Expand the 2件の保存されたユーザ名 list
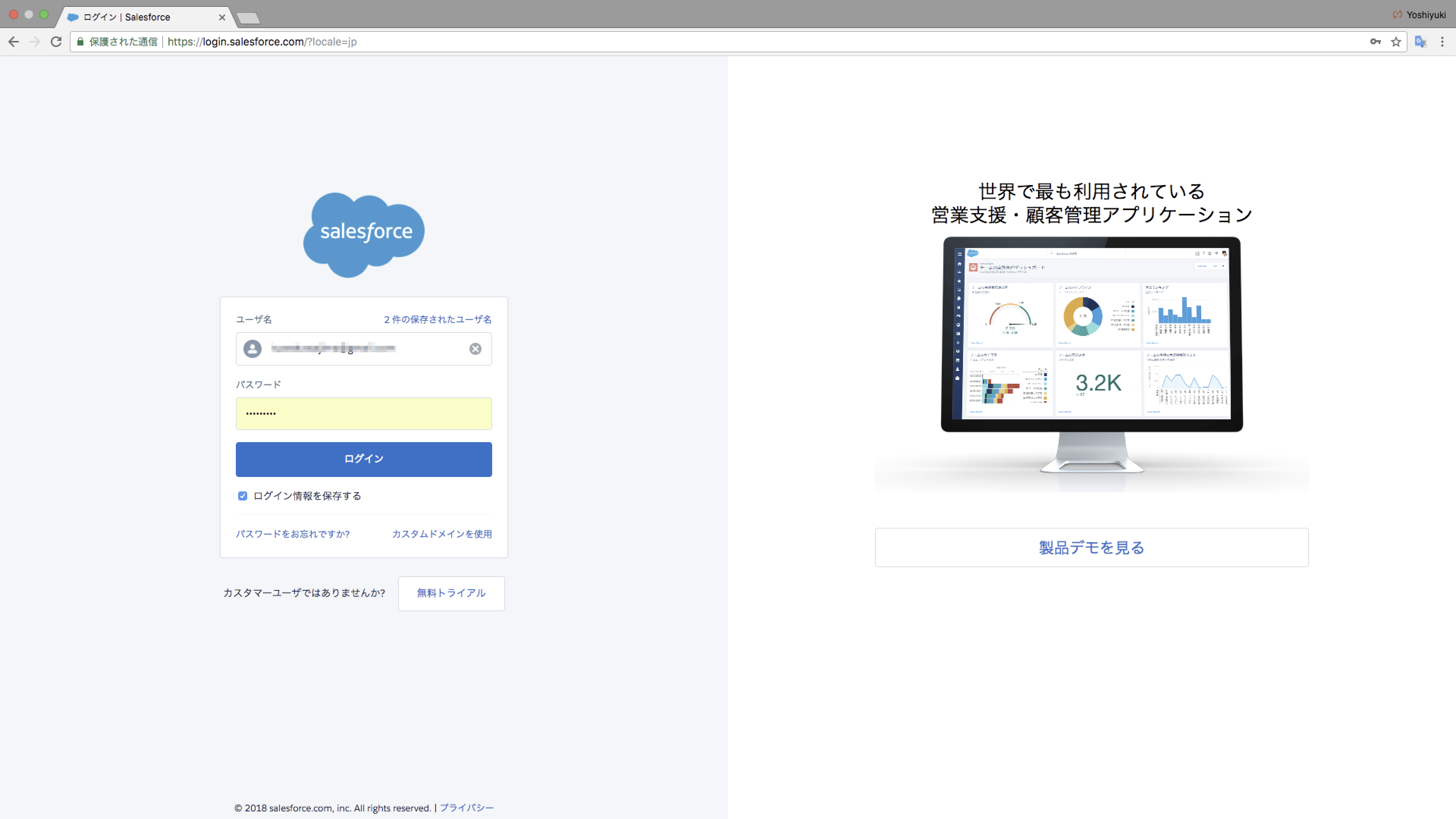 438,319
